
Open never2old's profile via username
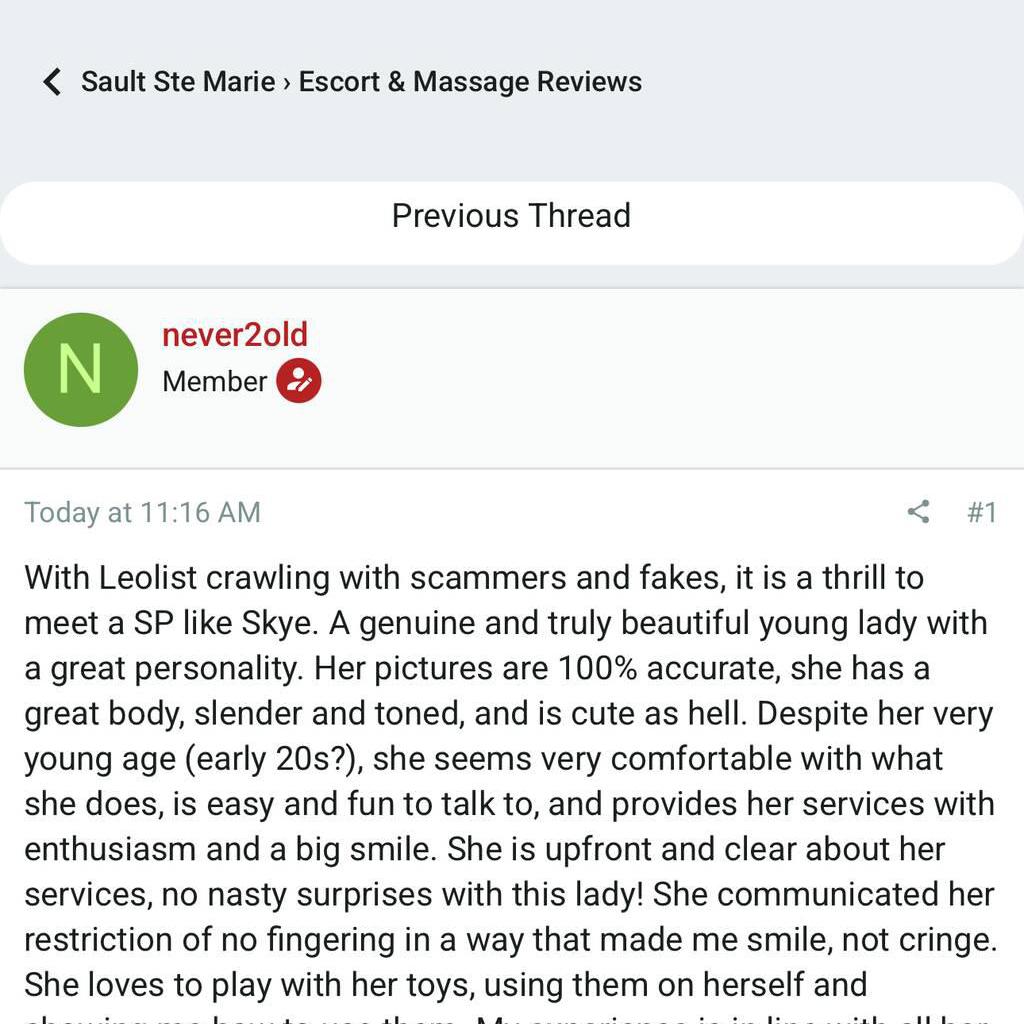(235, 335)
